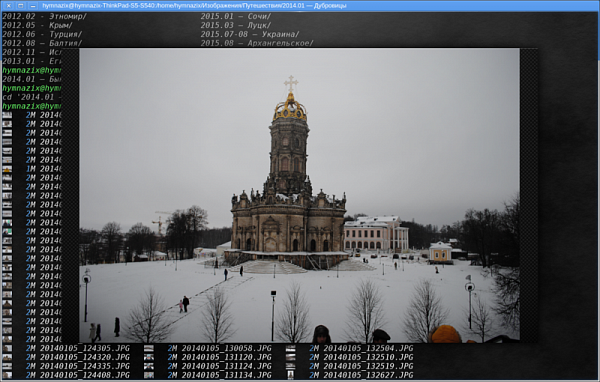Viewport: 600px width, 382px height.
Task: Click the 2012.06 - Турция/ directory entry
Action: click(42, 34)
